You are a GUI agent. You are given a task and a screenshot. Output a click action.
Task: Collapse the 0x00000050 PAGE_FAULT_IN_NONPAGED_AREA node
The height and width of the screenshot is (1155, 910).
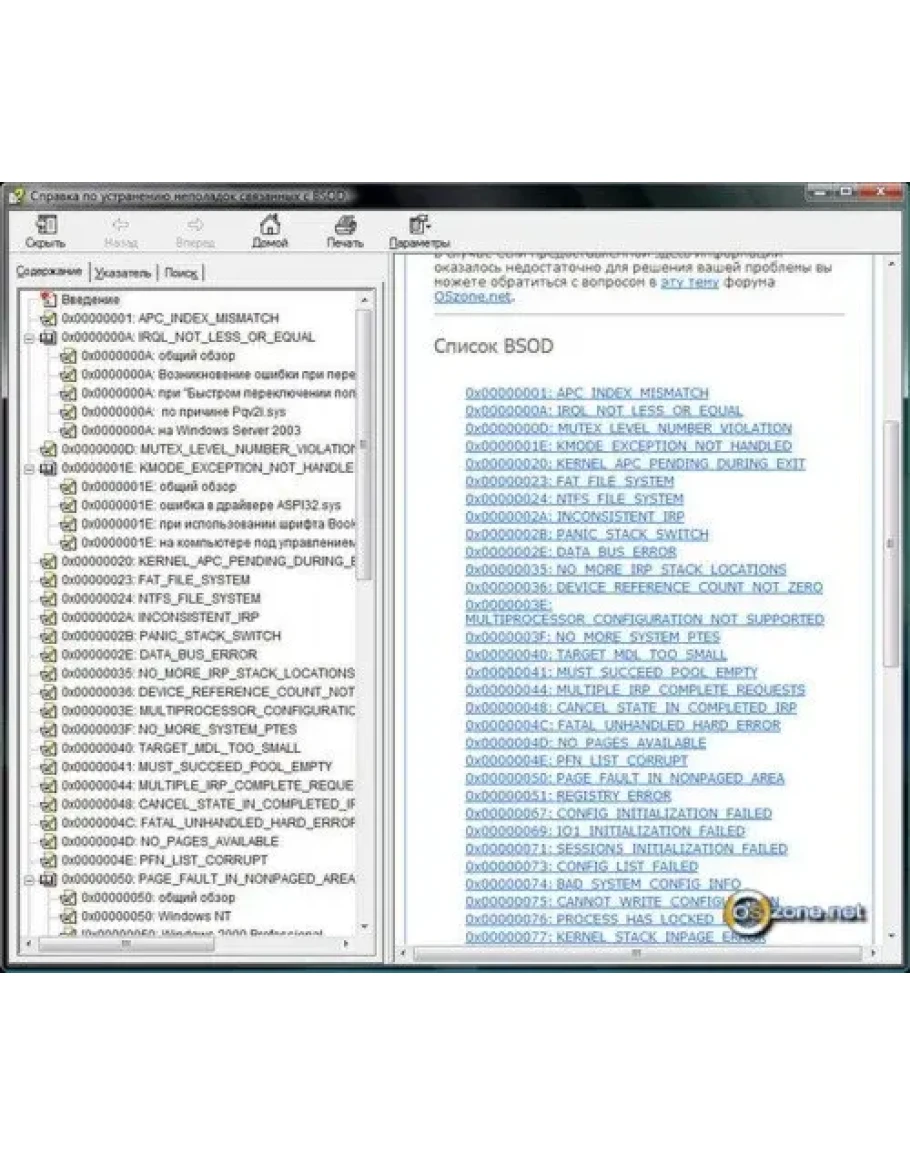click(30, 879)
